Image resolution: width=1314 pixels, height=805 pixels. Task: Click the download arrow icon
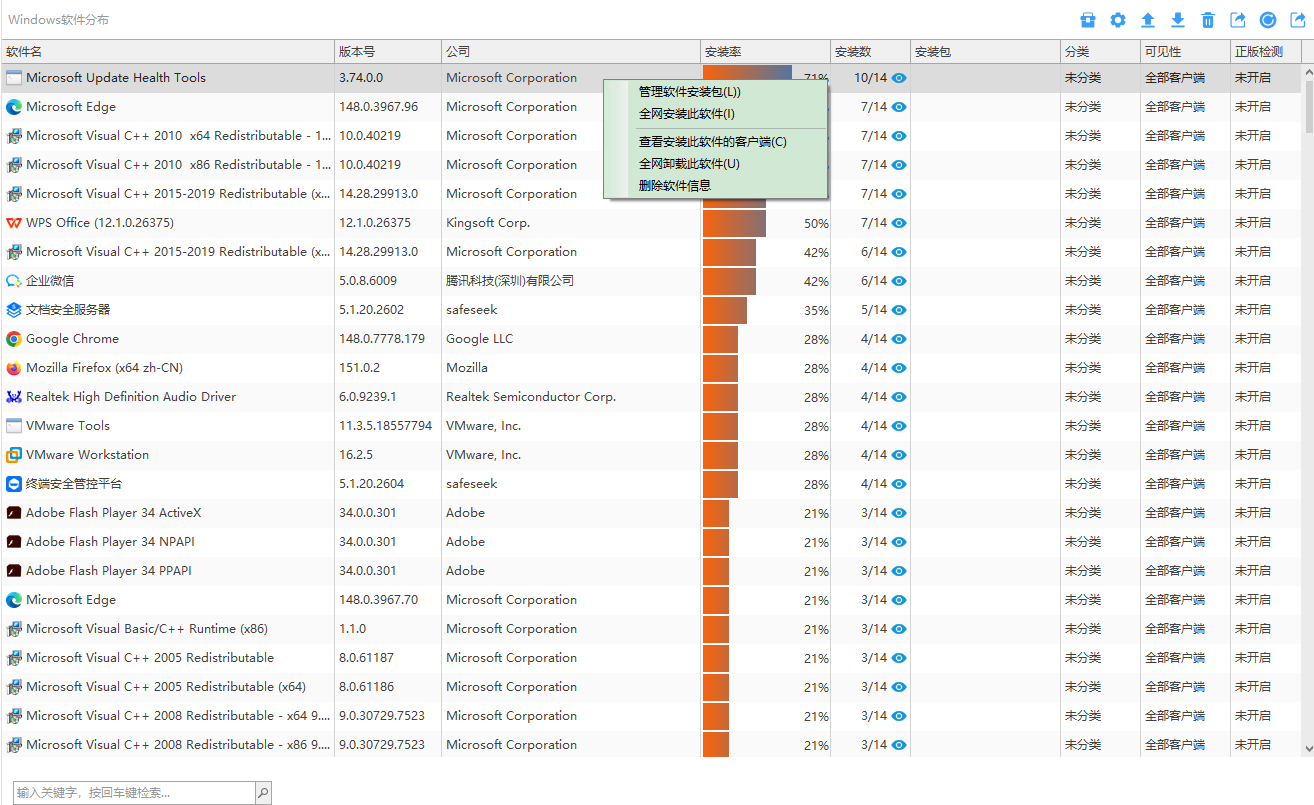click(x=1178, y=20)
